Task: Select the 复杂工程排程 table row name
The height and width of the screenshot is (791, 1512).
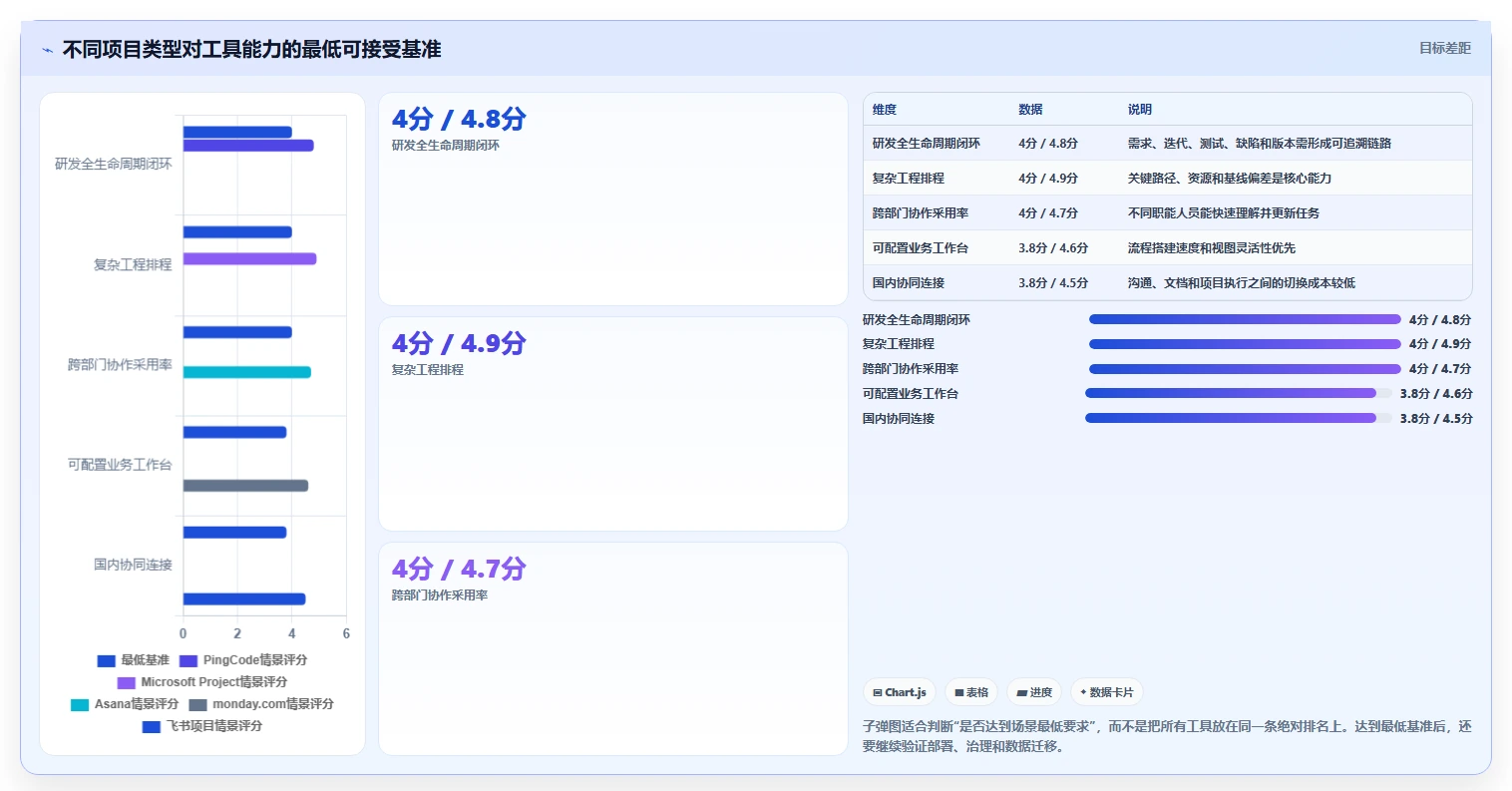Action: (x=909, y=179)
